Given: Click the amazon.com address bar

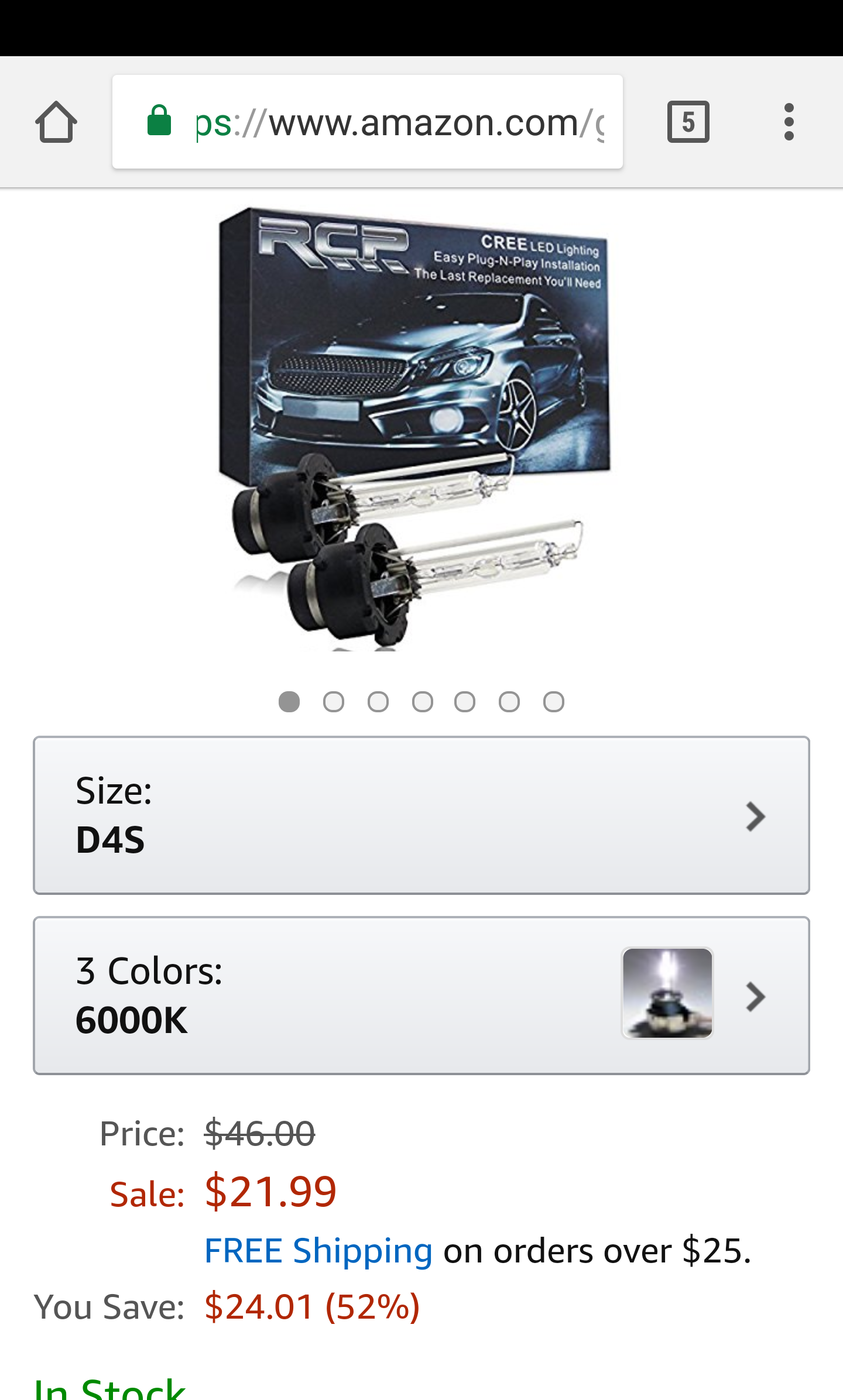Looking at the screenshot, I should (368, 122).
